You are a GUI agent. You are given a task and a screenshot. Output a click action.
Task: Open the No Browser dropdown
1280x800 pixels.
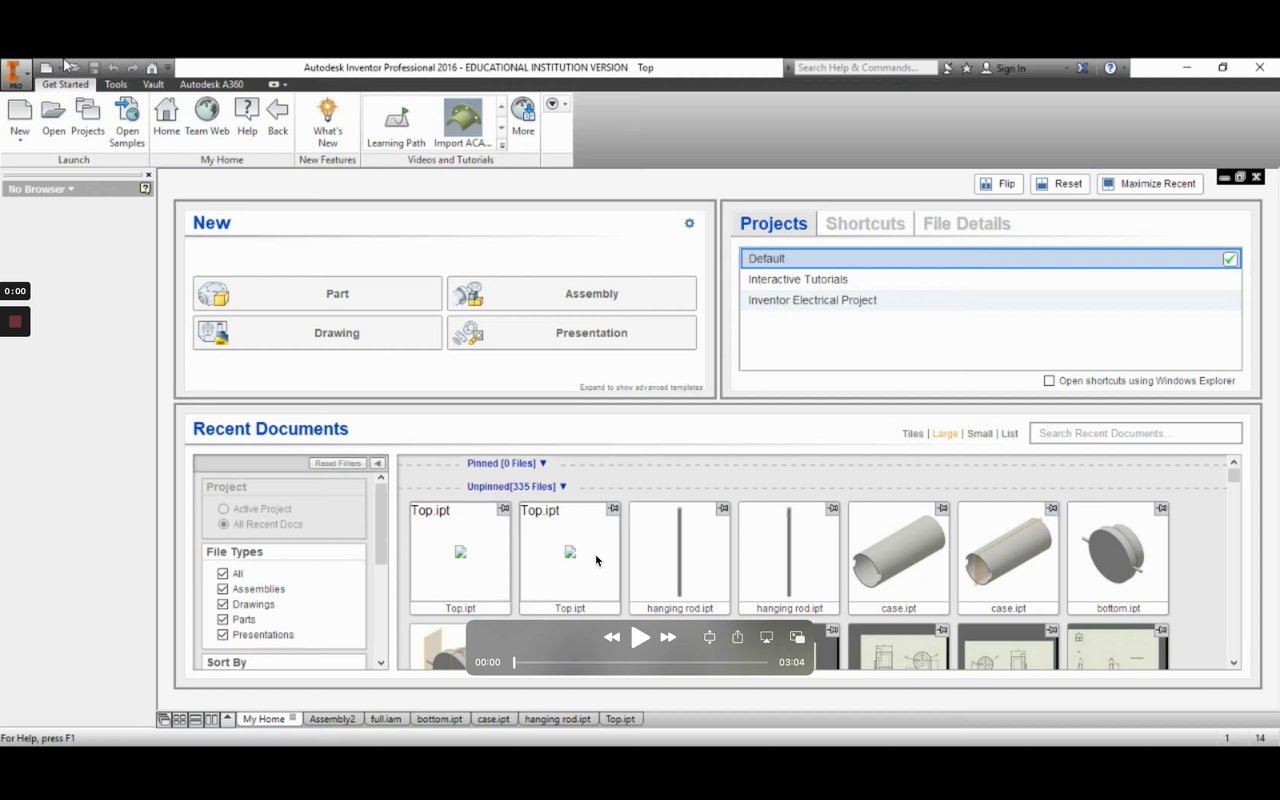[42, 189]
